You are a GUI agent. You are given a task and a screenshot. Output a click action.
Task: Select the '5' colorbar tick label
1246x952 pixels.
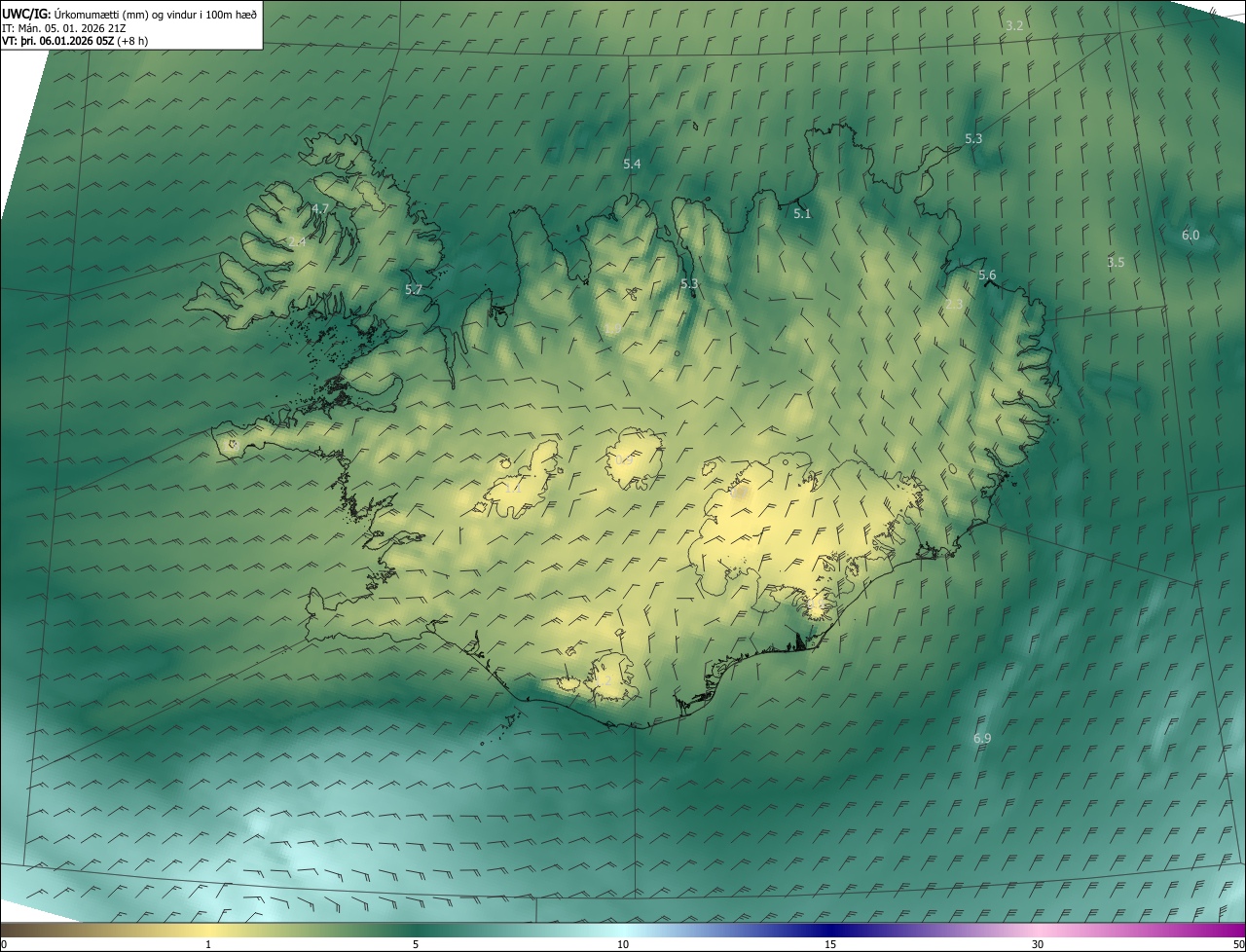coord(416,944)
